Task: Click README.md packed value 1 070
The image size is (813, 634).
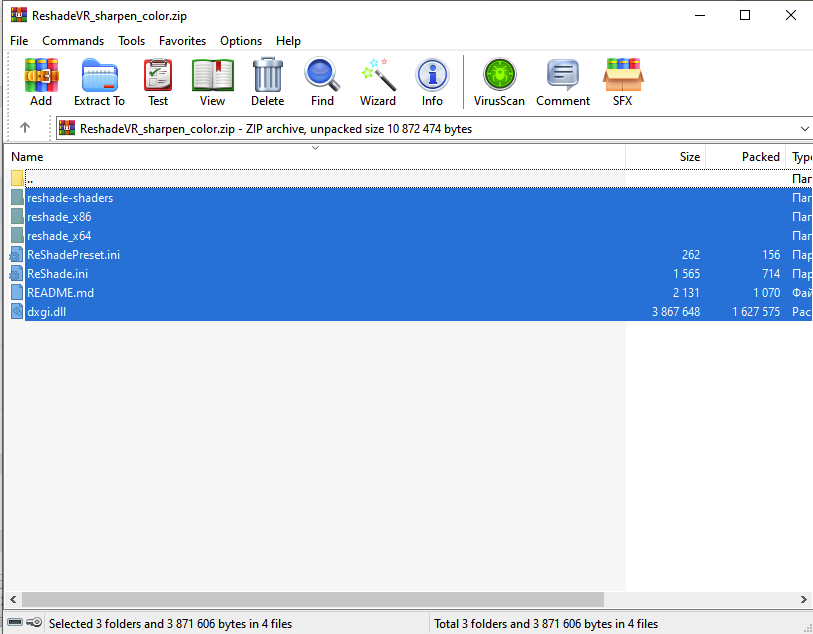Action: [766, 292]
